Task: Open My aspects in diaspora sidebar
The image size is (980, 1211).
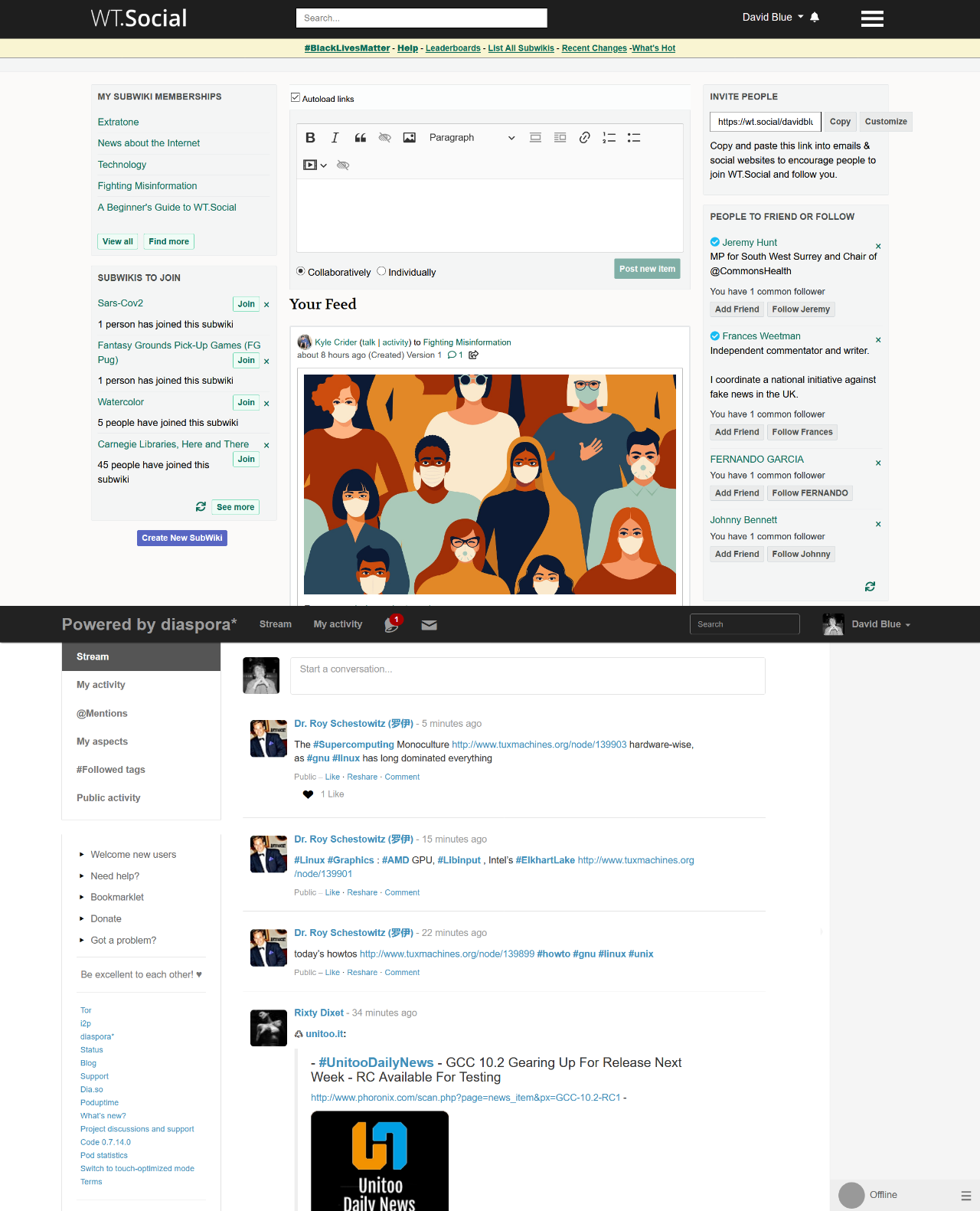Action: [x=142, y=741]
